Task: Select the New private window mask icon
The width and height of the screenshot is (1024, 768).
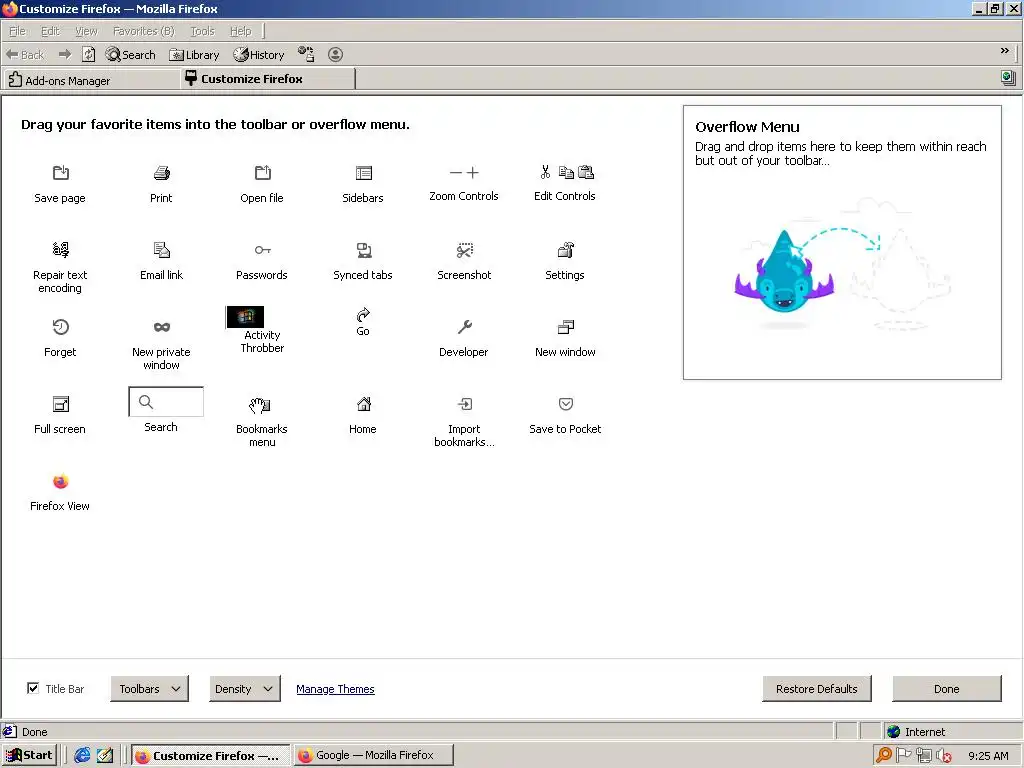Action: (161, 327)
